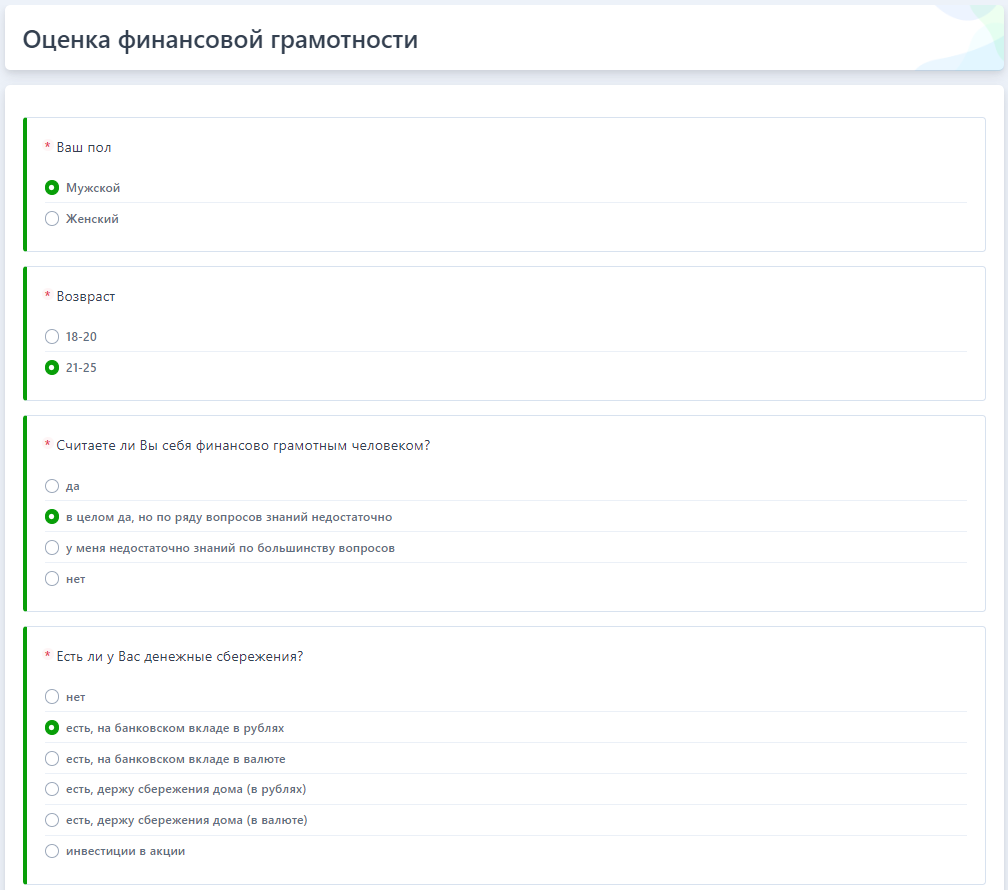Answer "нет" to financial literacy question
The image size is (1008, 890).
(52, 579)
